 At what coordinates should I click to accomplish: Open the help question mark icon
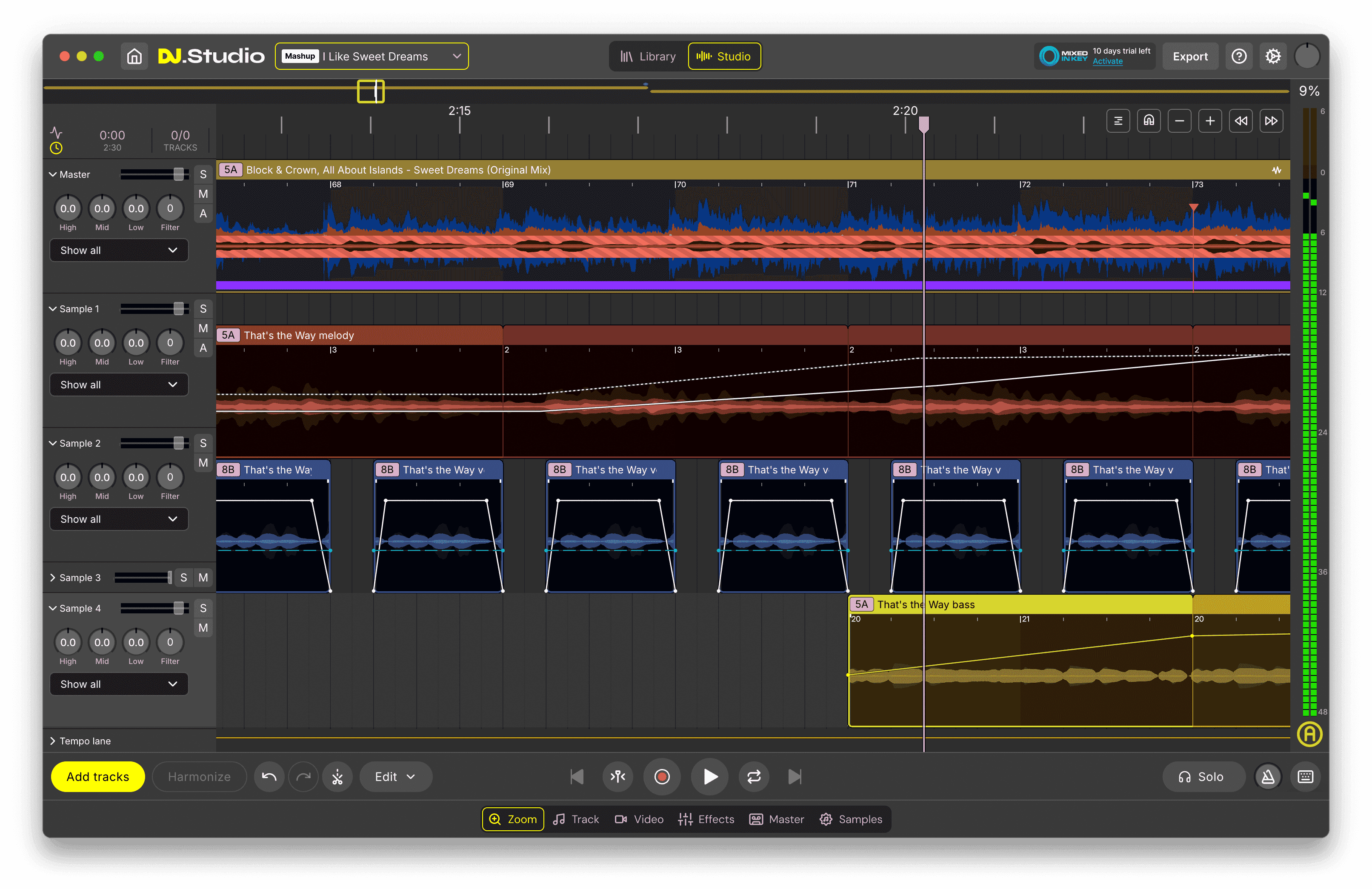1239,57
